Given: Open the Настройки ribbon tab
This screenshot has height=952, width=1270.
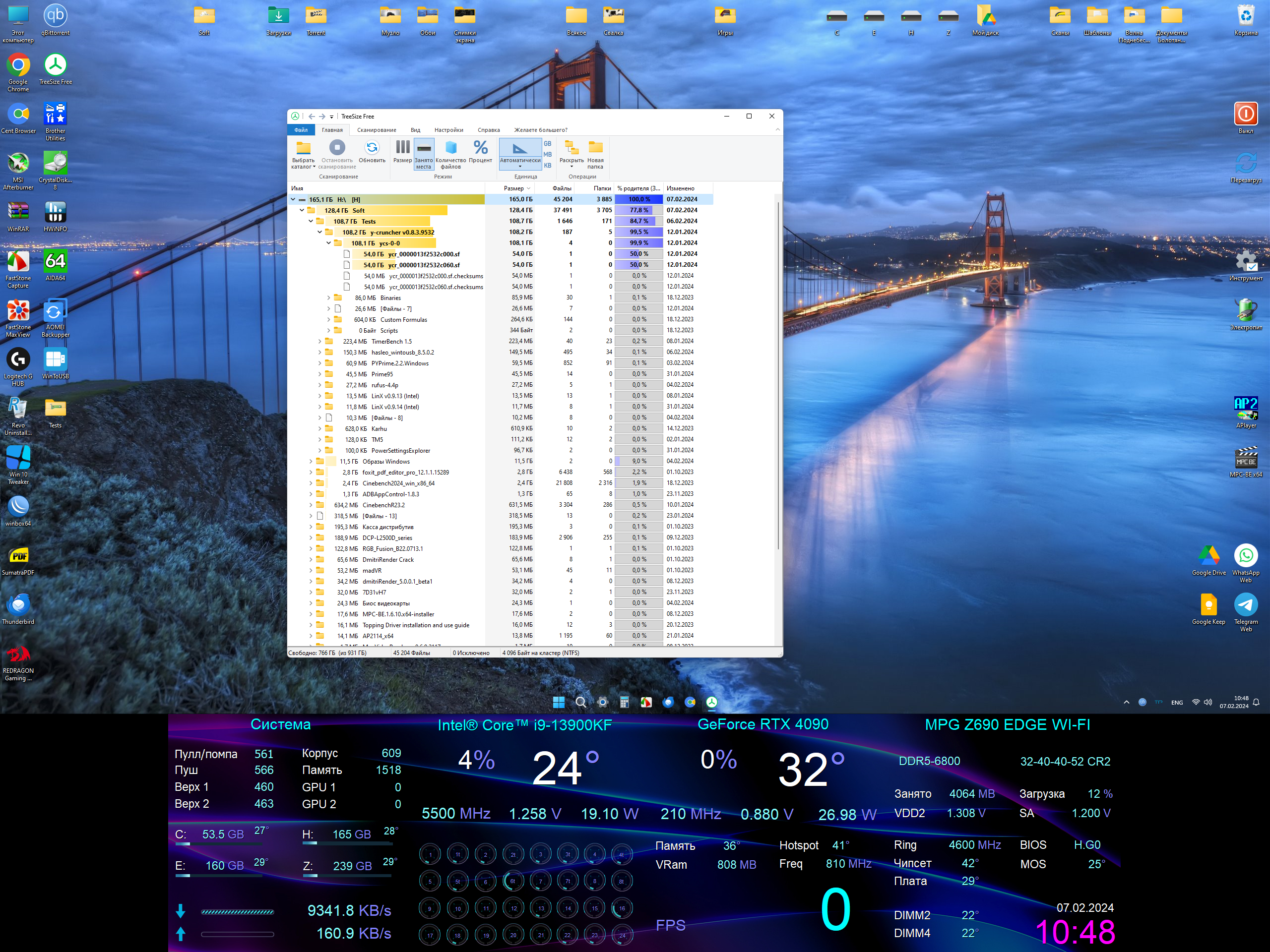Looking at the screenshot, I should pos(448,130).
